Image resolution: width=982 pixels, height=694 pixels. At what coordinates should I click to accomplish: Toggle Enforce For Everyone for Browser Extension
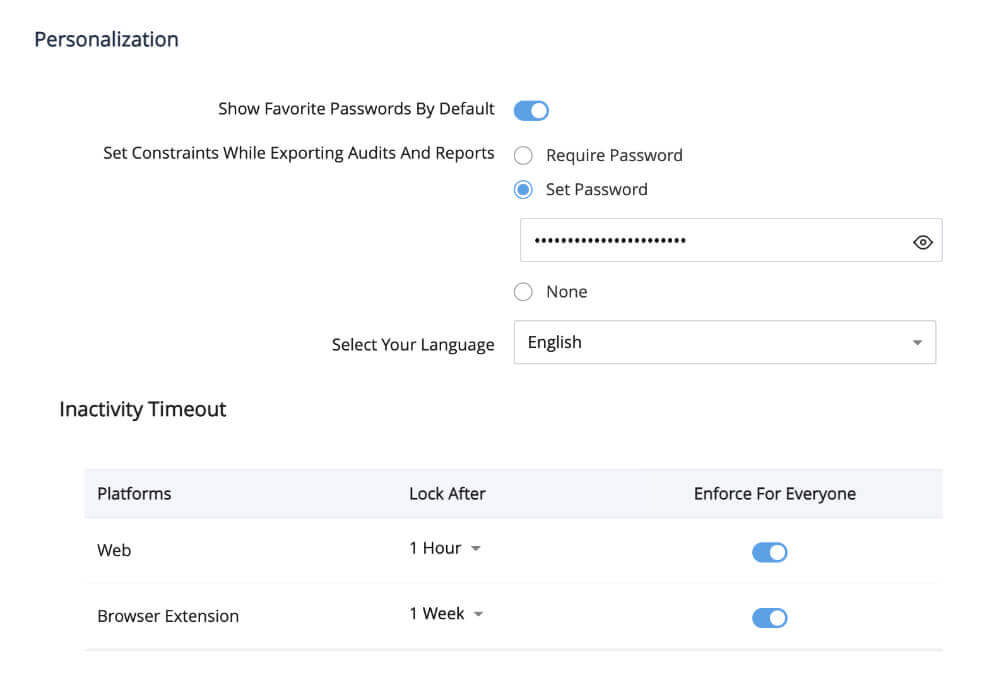(769, 617)
